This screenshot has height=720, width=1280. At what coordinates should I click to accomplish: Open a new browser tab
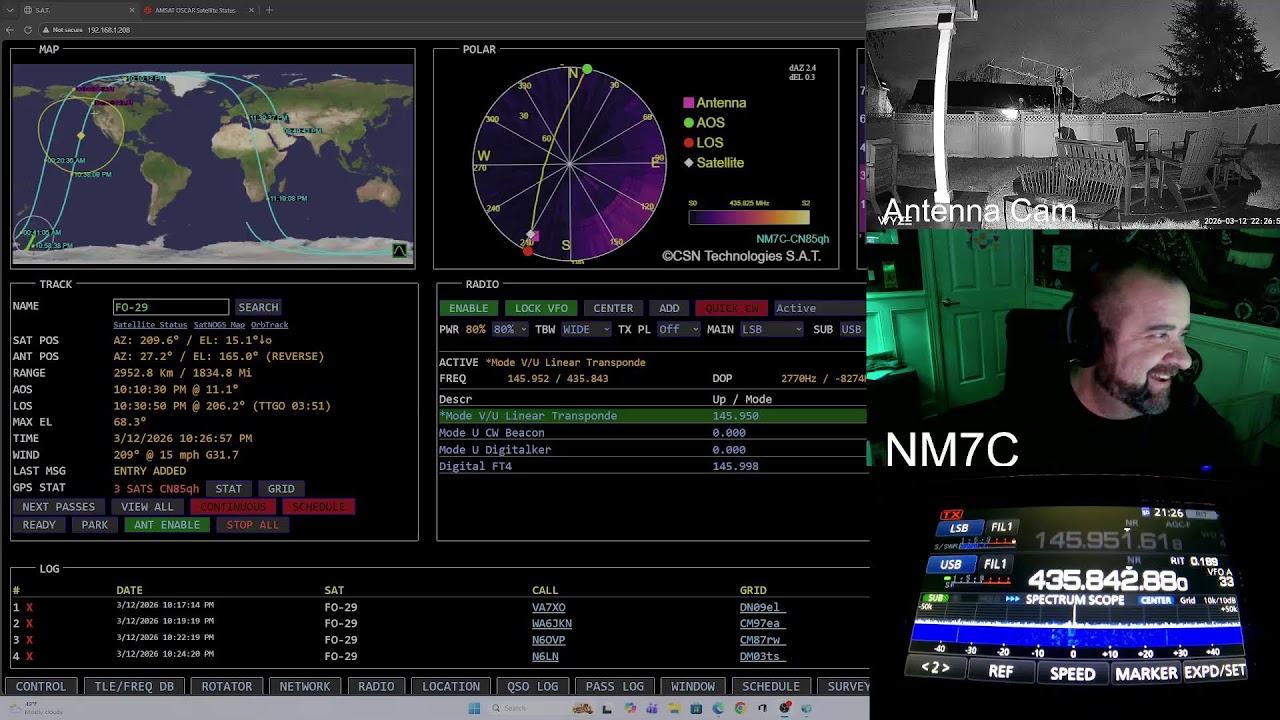tap(269, 10)
